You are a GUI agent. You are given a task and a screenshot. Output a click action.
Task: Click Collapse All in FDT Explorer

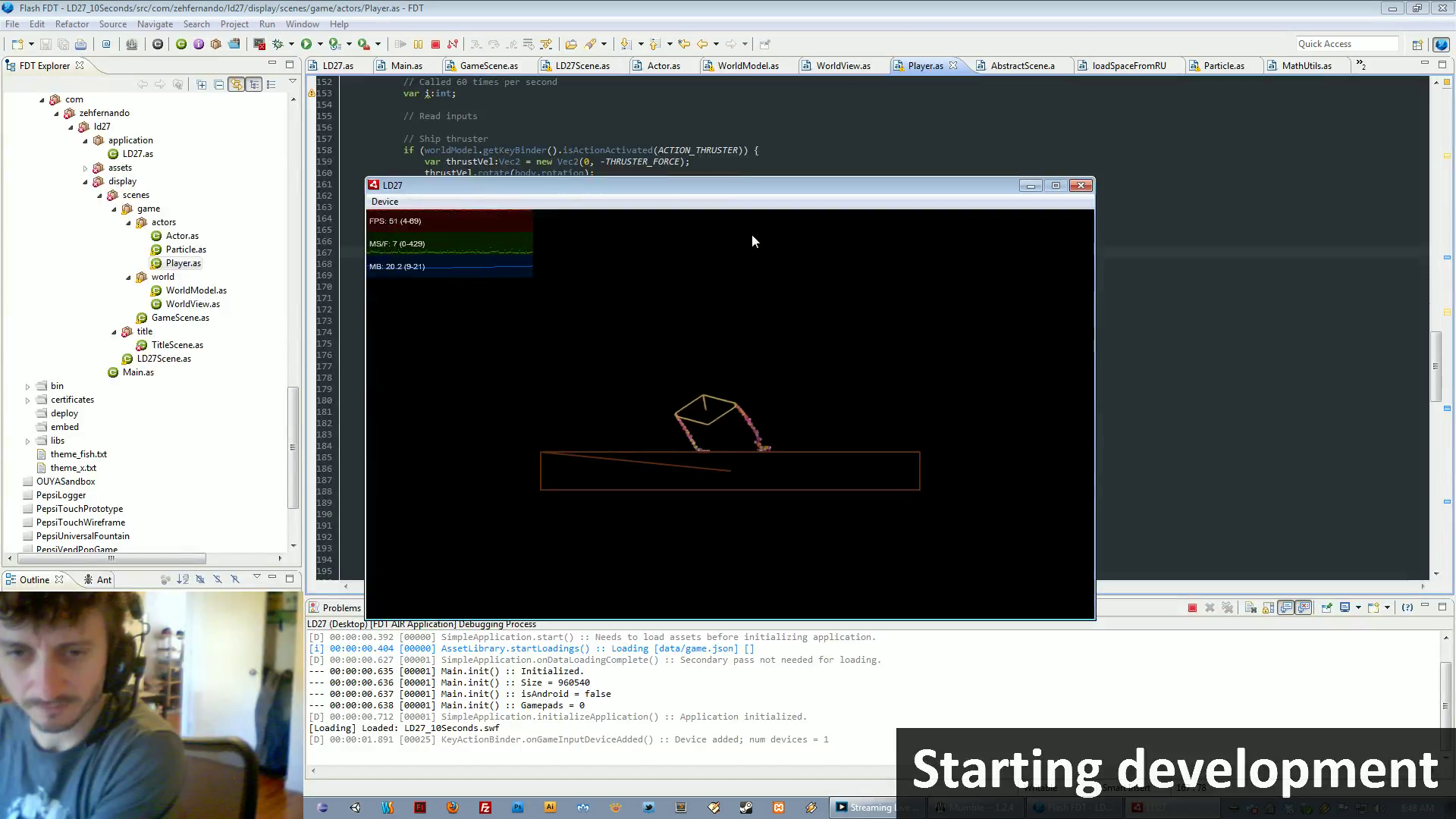(219, 84)
